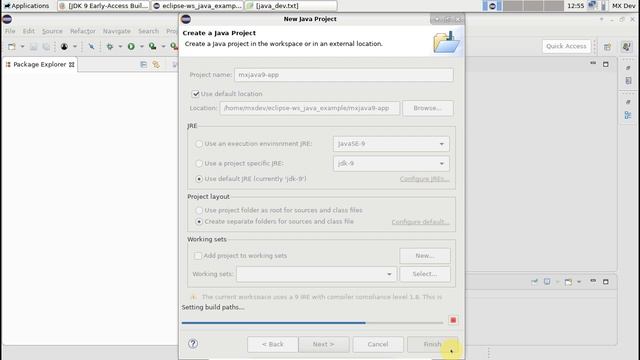Open the Task List side icon
The height and width of the screenshot is (360, 640).
pyautogui.click(x=628, y=81)
